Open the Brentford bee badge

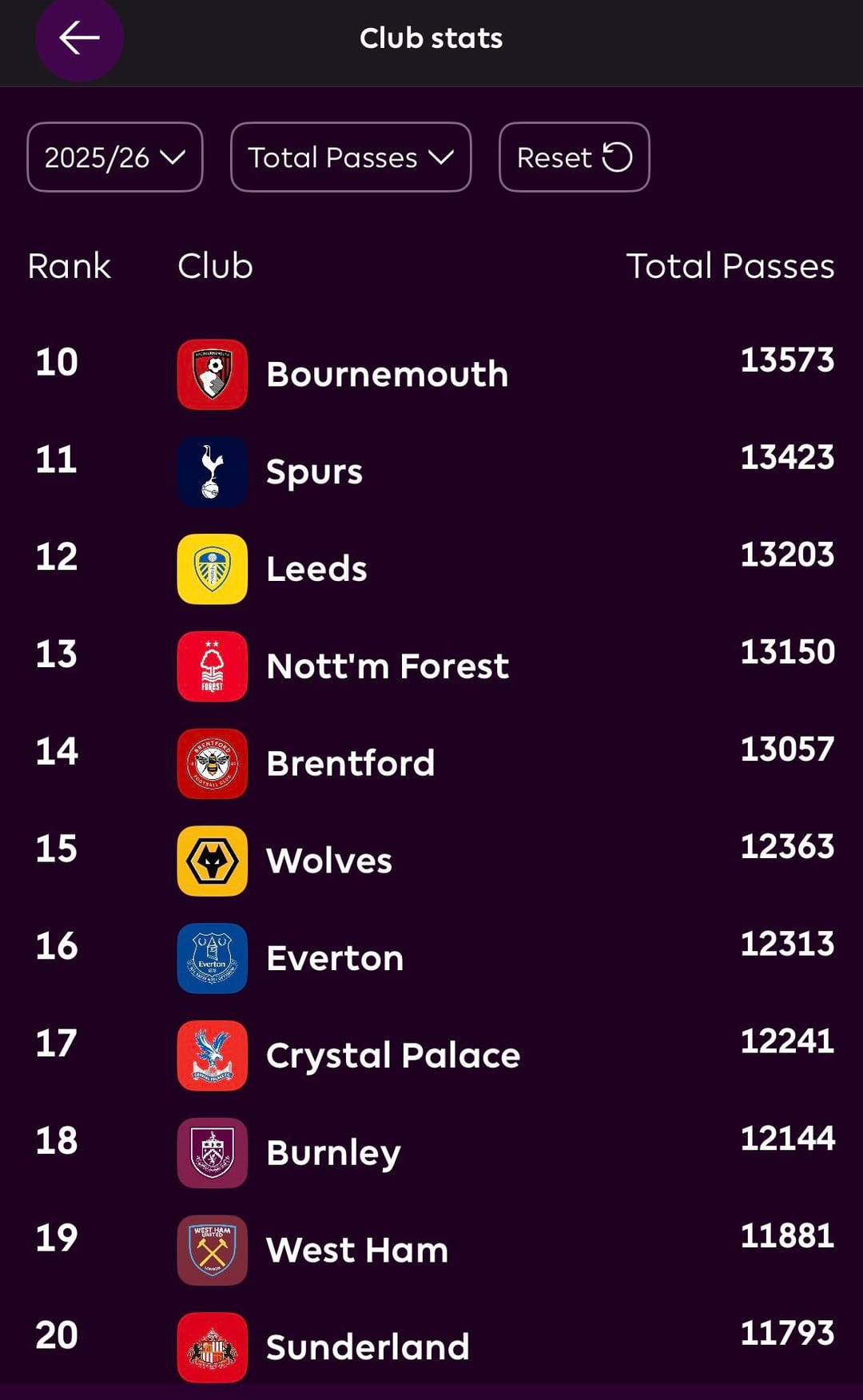(x=212, y=764)
